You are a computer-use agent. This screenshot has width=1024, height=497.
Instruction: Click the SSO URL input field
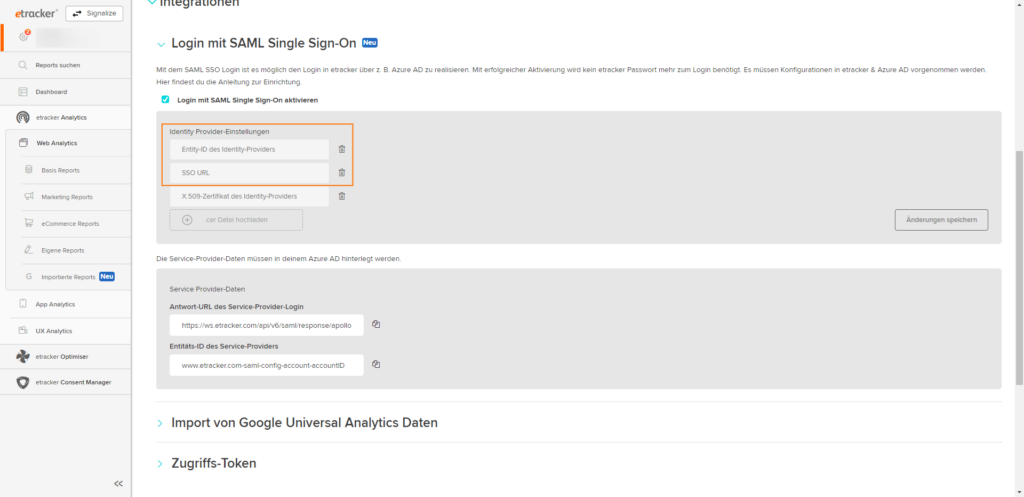pos(249,173)
